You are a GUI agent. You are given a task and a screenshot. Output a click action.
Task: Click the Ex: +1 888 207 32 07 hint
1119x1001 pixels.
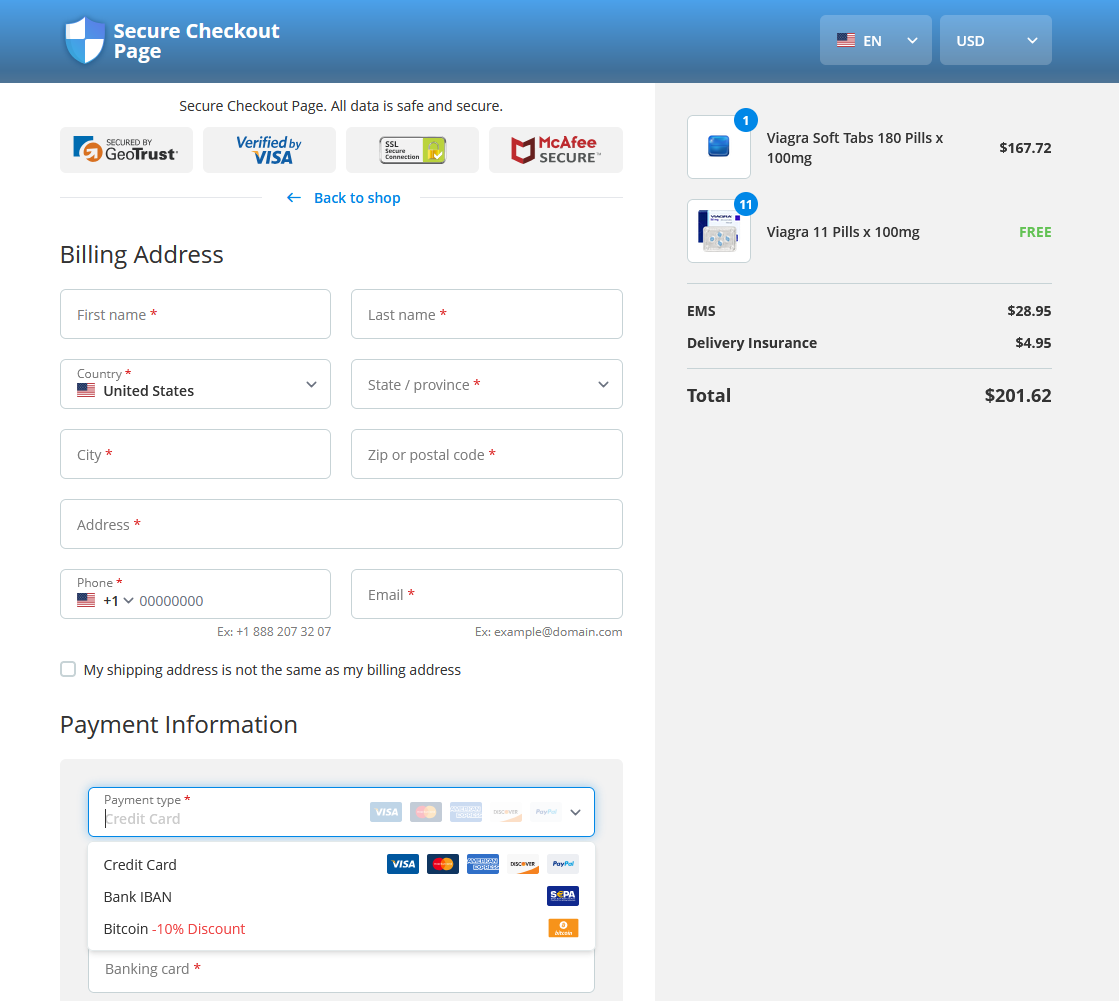pyautogui.click(x=274, y=631)
